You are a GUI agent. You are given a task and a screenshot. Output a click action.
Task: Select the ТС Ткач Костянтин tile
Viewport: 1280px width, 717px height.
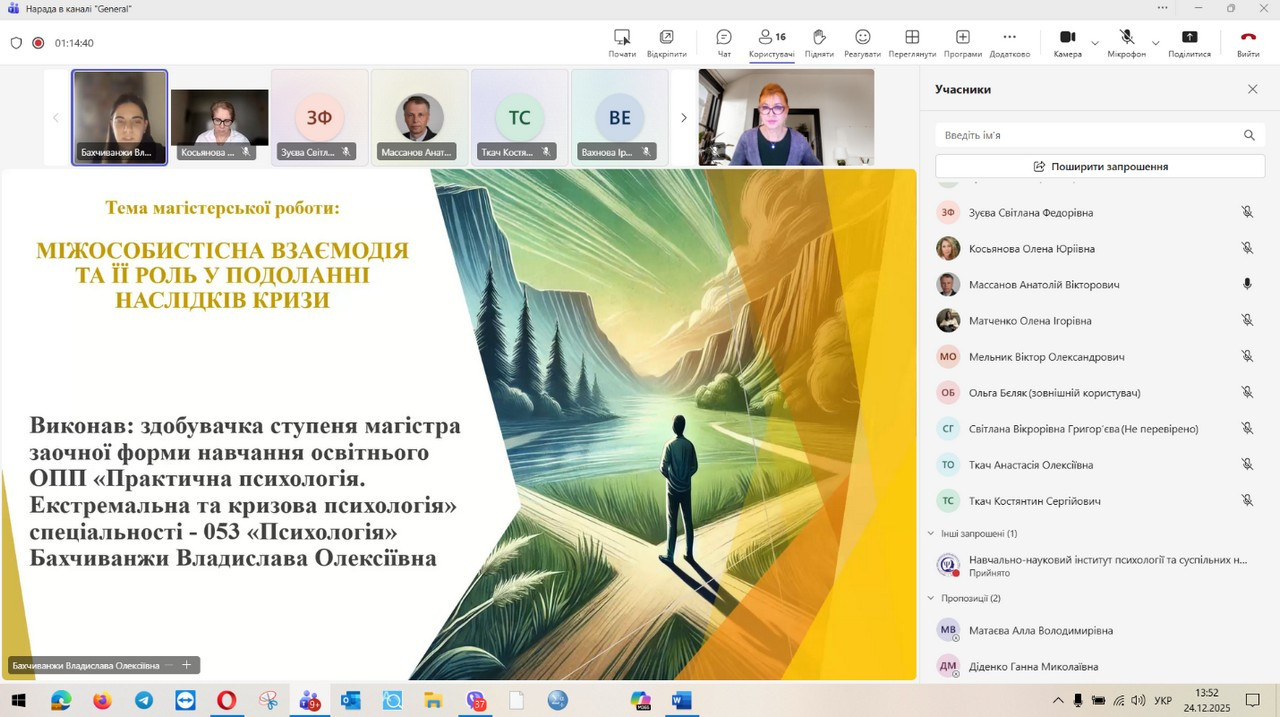point(520,117)
